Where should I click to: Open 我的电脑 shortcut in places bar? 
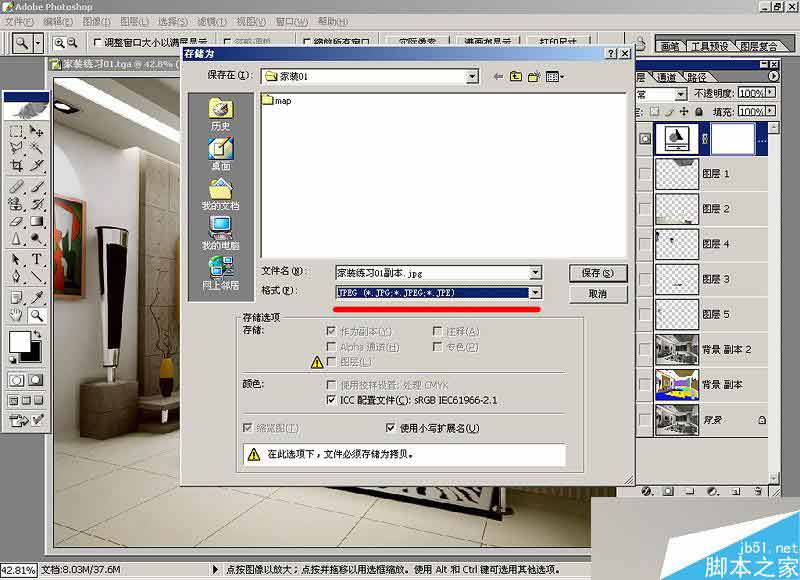tap(220, 234)
